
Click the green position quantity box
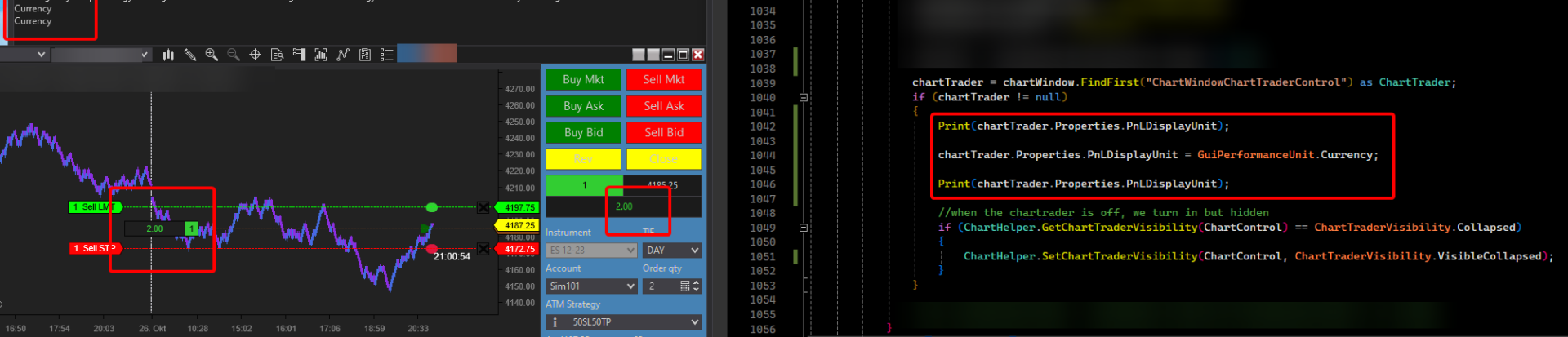[x=584, y=186]
